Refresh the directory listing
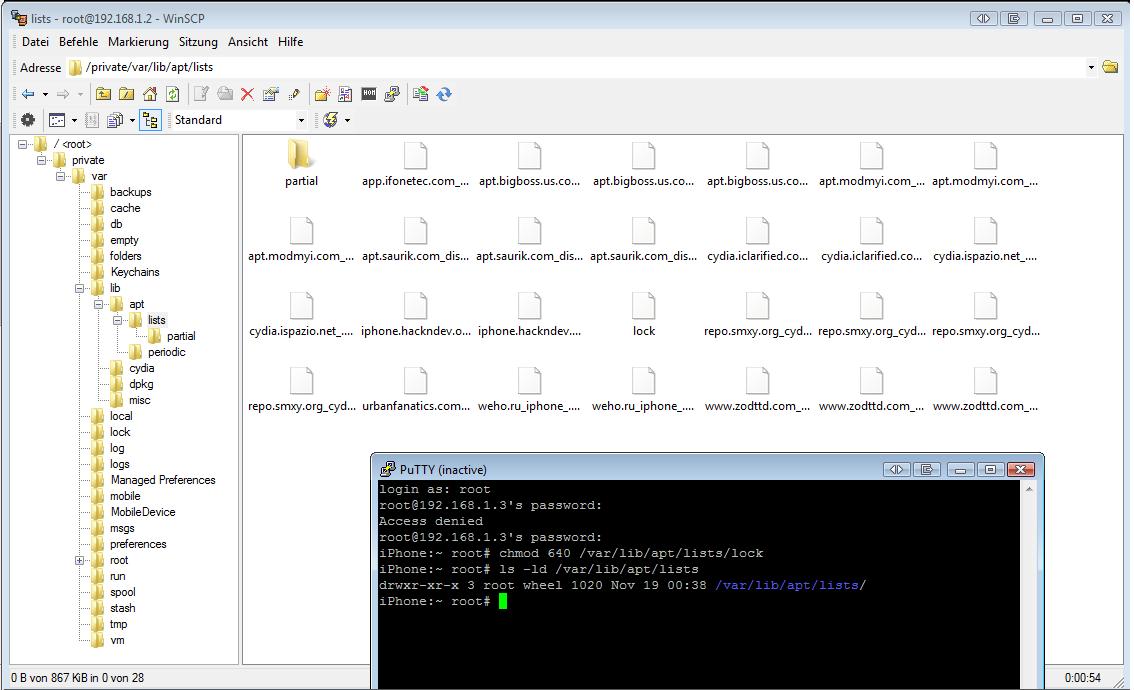This screenshot has width=1134, height=690. tap(173, 94)
